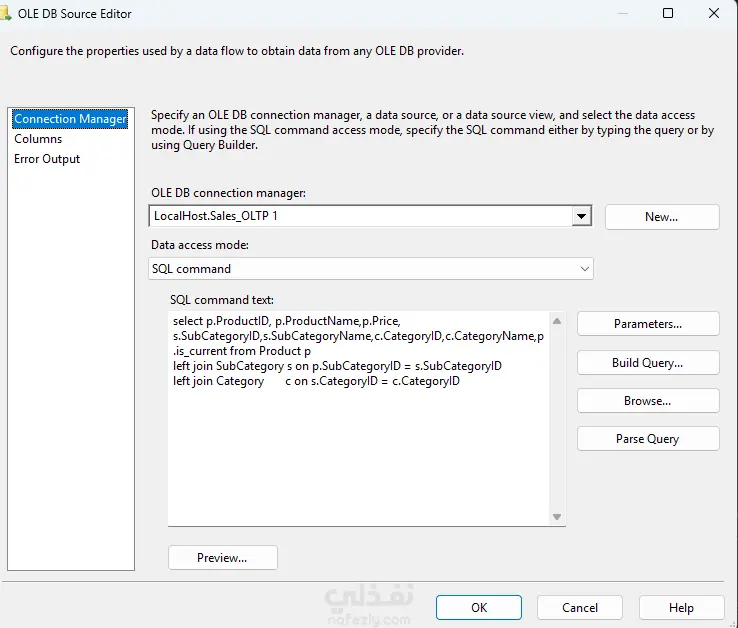Cancel the OLE DB Source Editor
This screenshot has height=628, width=738.
click(580, 608)
